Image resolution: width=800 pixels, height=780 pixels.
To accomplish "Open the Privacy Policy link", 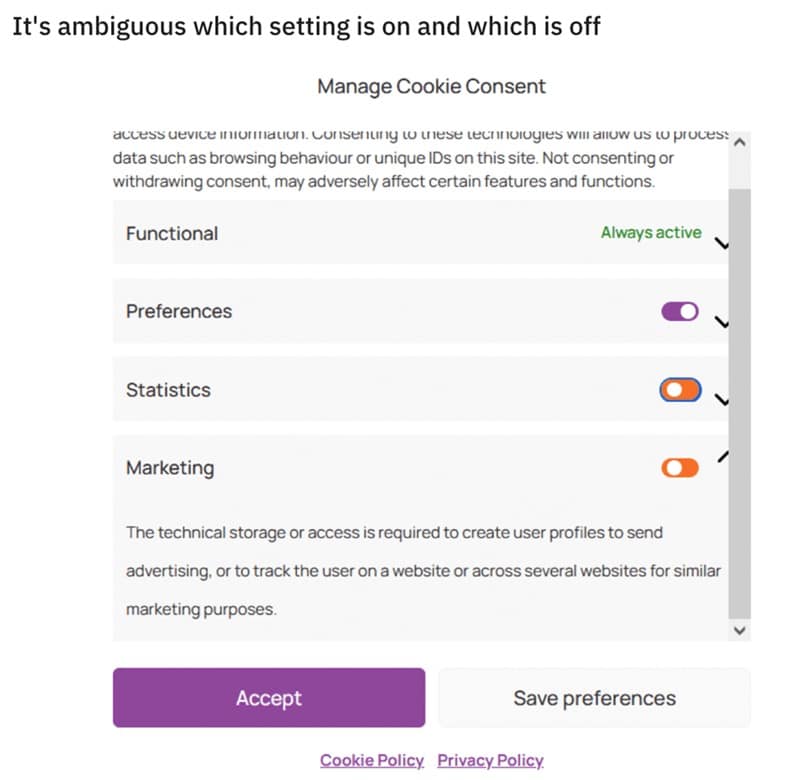I will click(490, 760).
